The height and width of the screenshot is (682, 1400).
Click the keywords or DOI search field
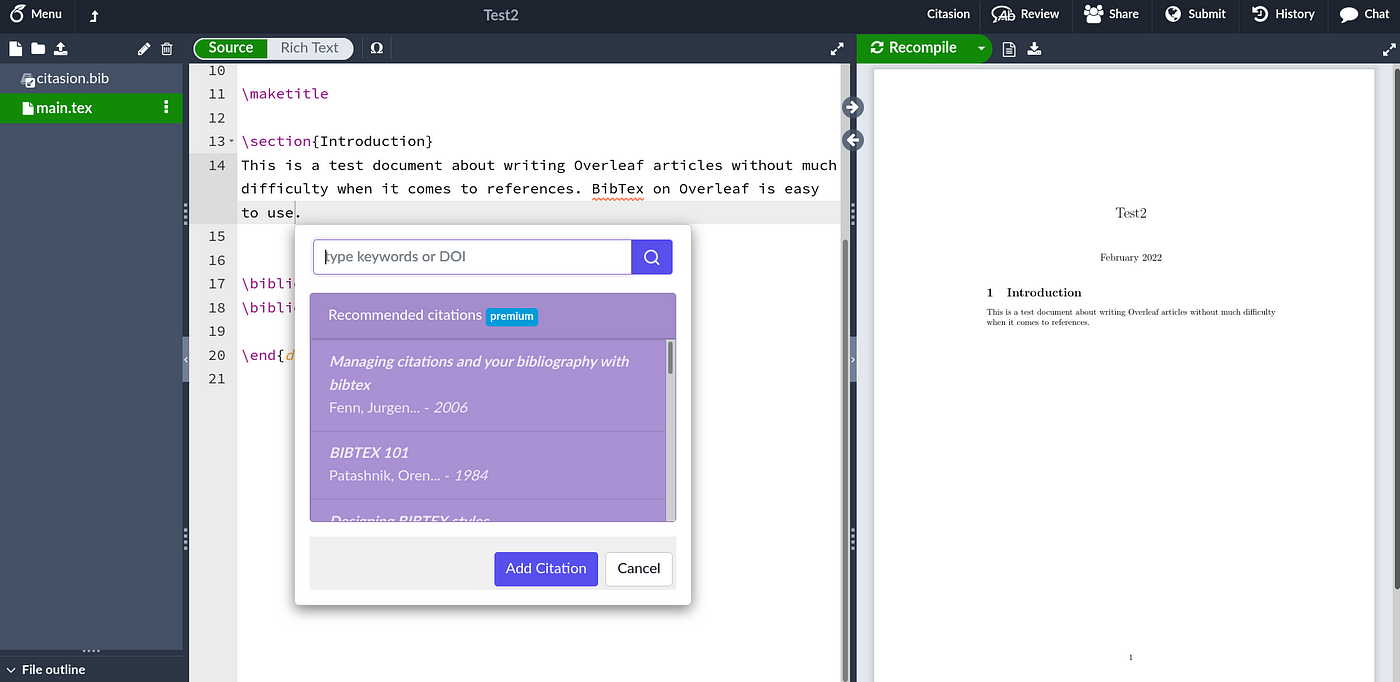point(472,257)
